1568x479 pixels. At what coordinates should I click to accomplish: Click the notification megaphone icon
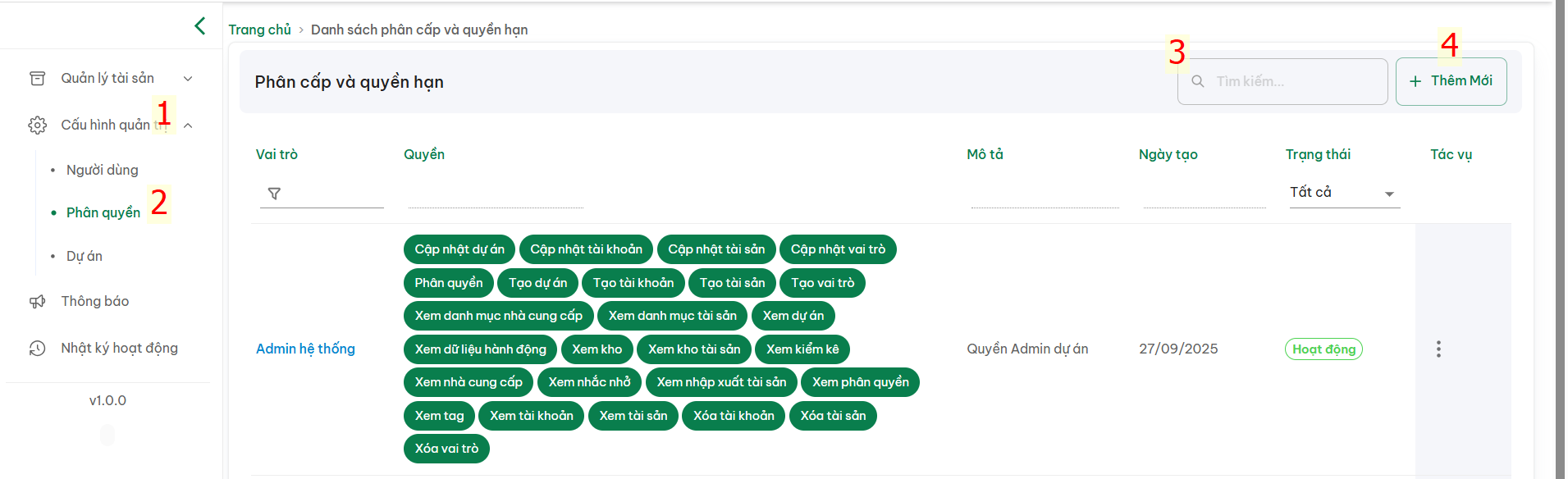38,302
